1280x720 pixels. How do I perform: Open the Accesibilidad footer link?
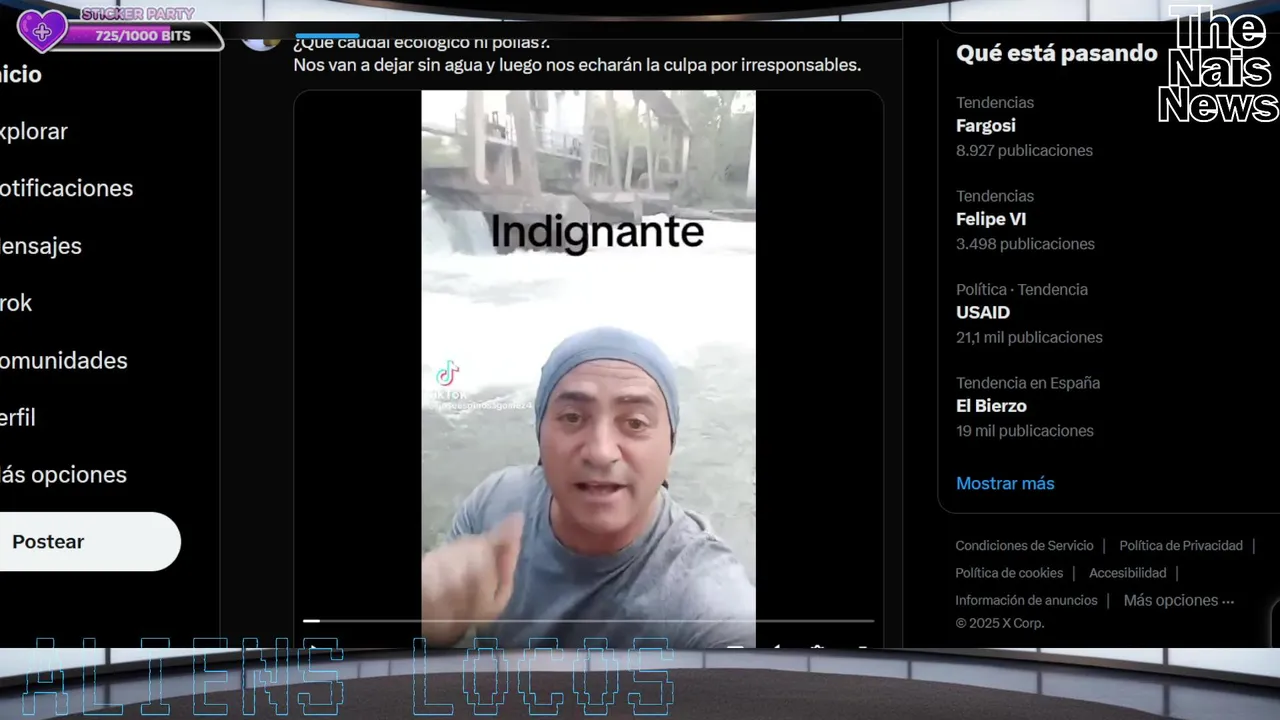pos(1127,573)
